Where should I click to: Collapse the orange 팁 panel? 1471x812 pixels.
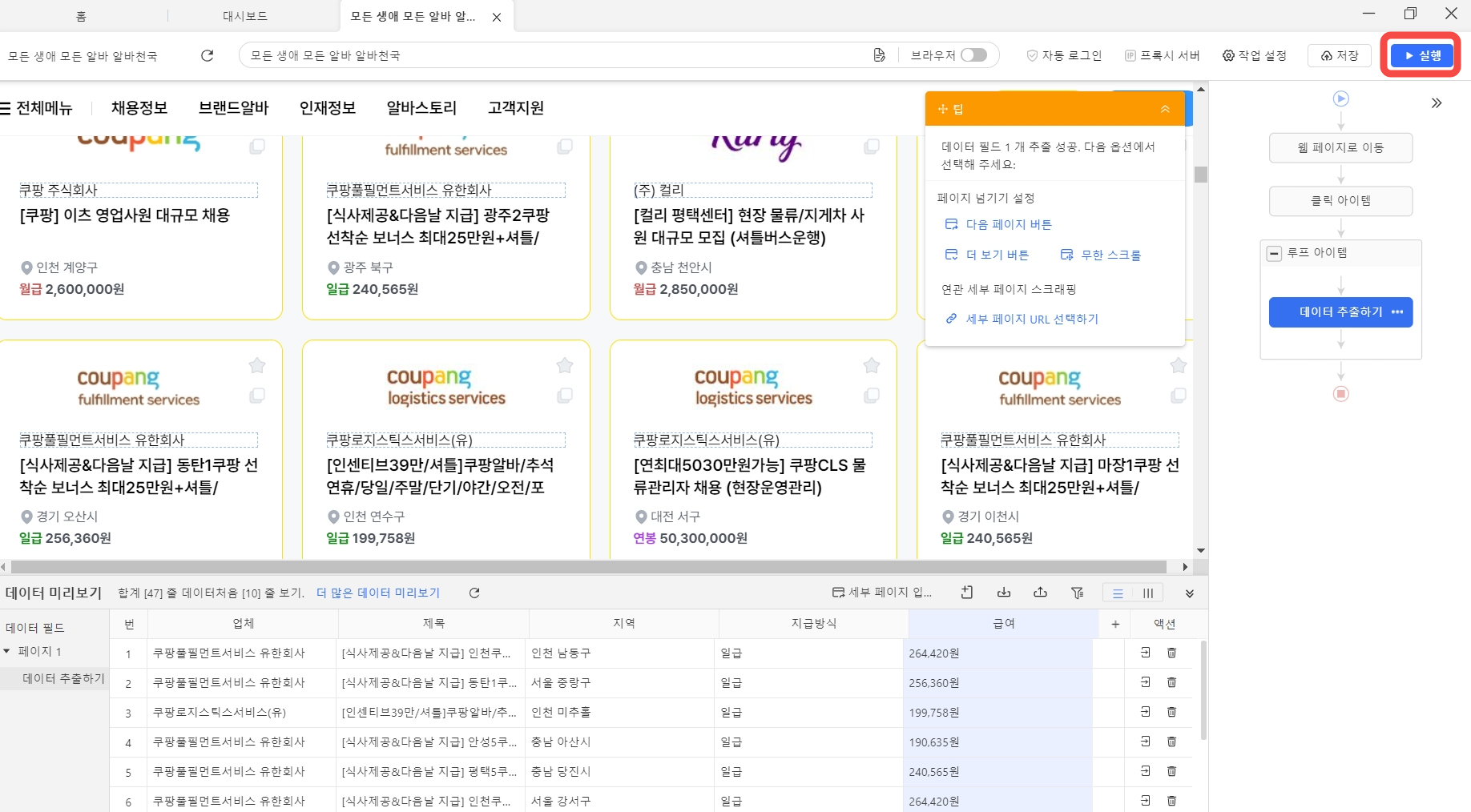(1165, 109)
